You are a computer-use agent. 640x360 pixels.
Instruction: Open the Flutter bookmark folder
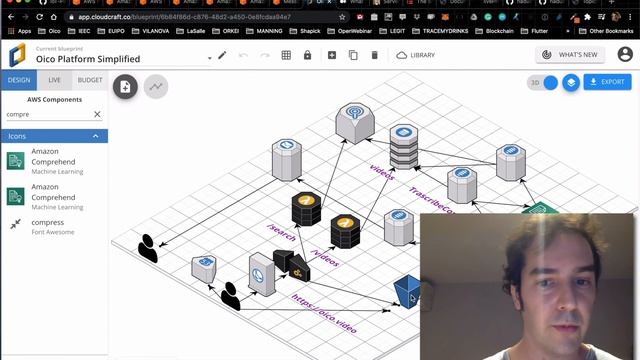click(534, 31)
